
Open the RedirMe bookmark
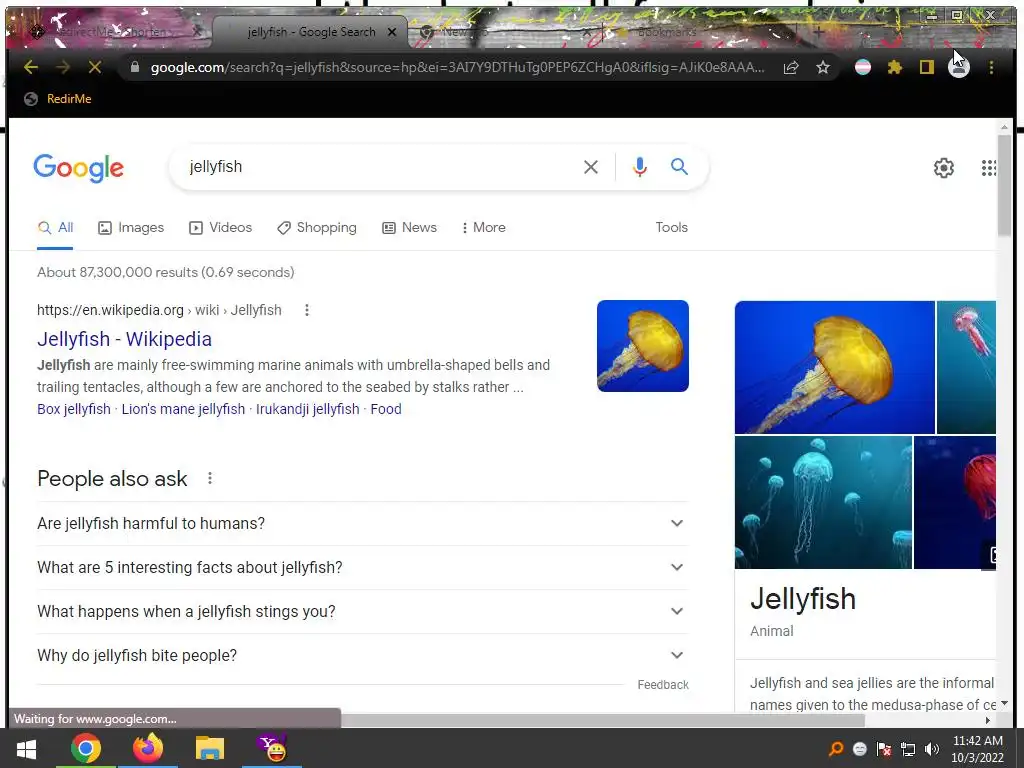[57, 99]
